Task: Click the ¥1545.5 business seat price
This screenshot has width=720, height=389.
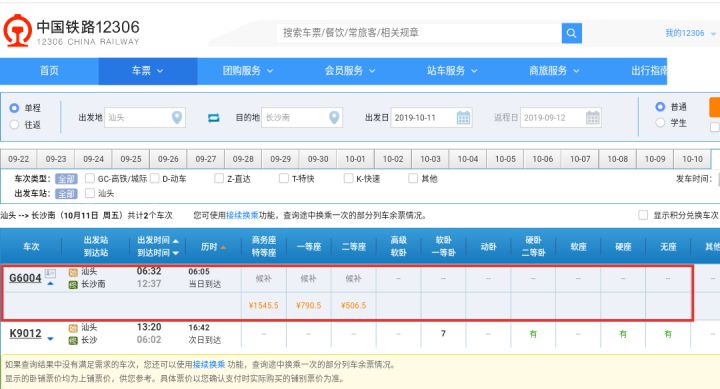Action: point(264,305)
